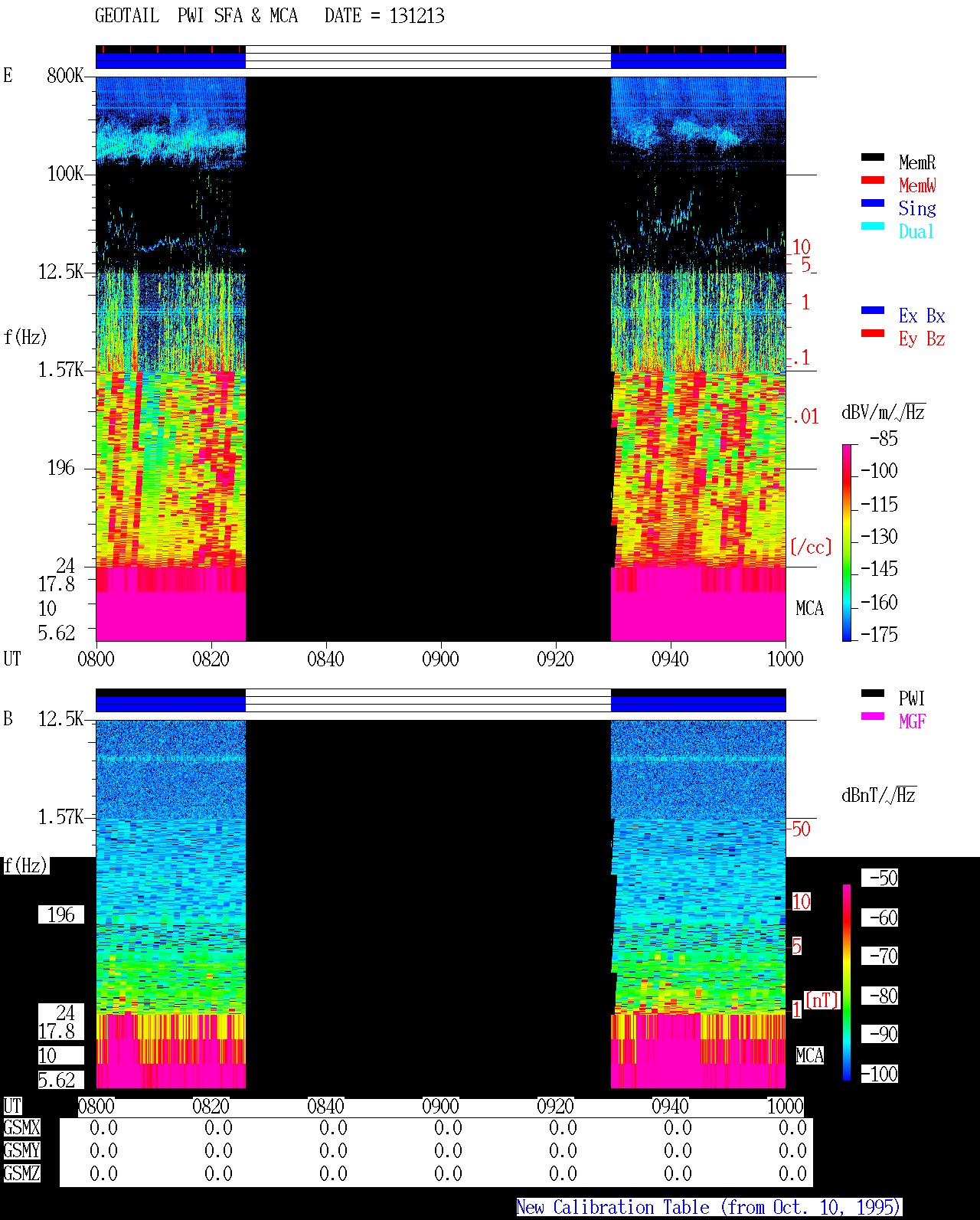Choose the cyan Dual legend swatch
Image resolution: width=980 pixels, height=1220 pixels.
coord(873,227)
